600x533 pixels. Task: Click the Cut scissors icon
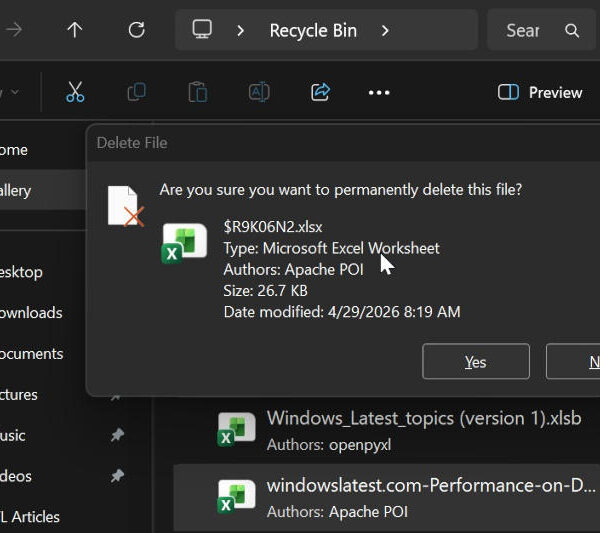[x=75, y=92]
